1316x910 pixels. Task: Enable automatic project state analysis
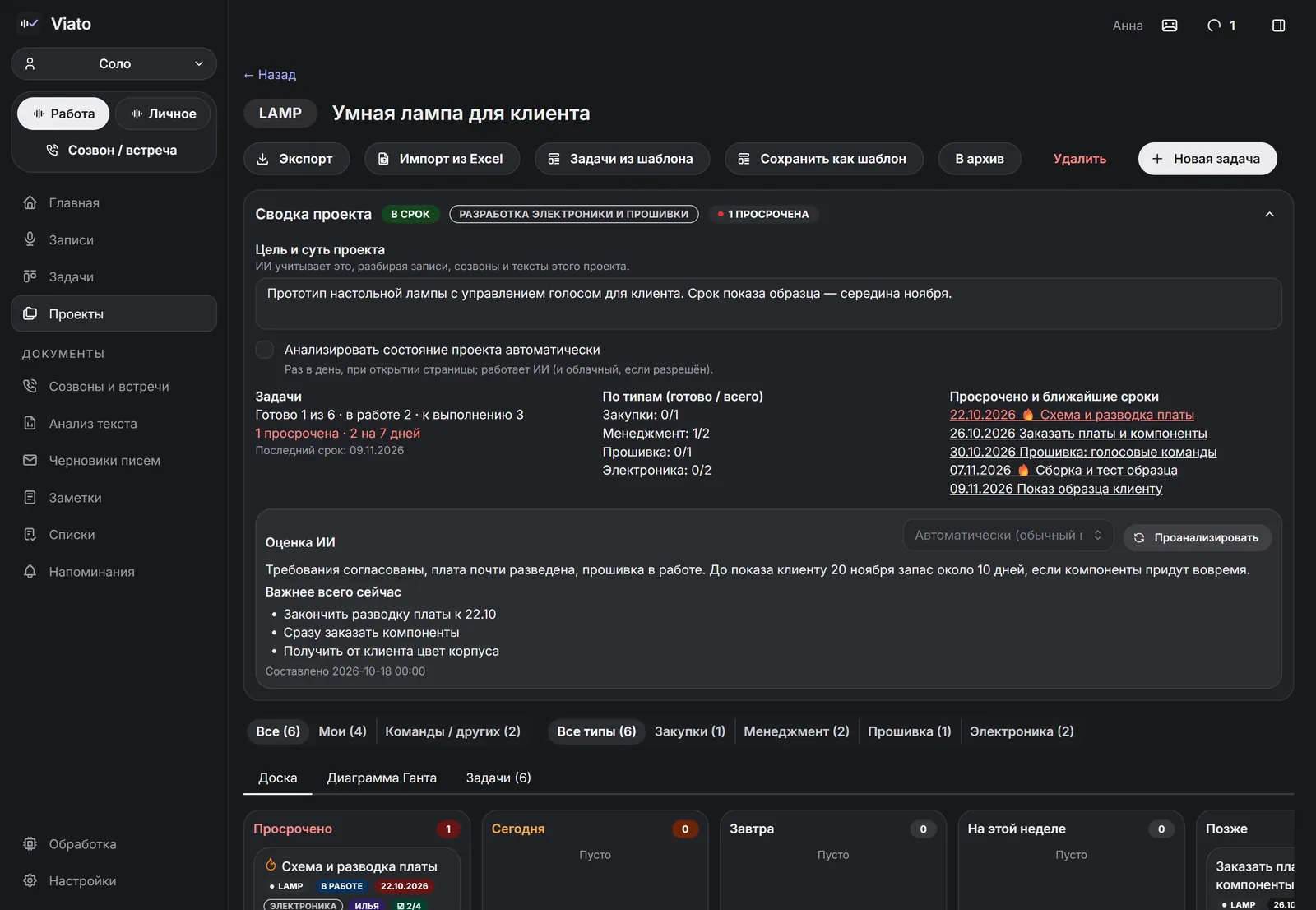[x=265, y=350]
